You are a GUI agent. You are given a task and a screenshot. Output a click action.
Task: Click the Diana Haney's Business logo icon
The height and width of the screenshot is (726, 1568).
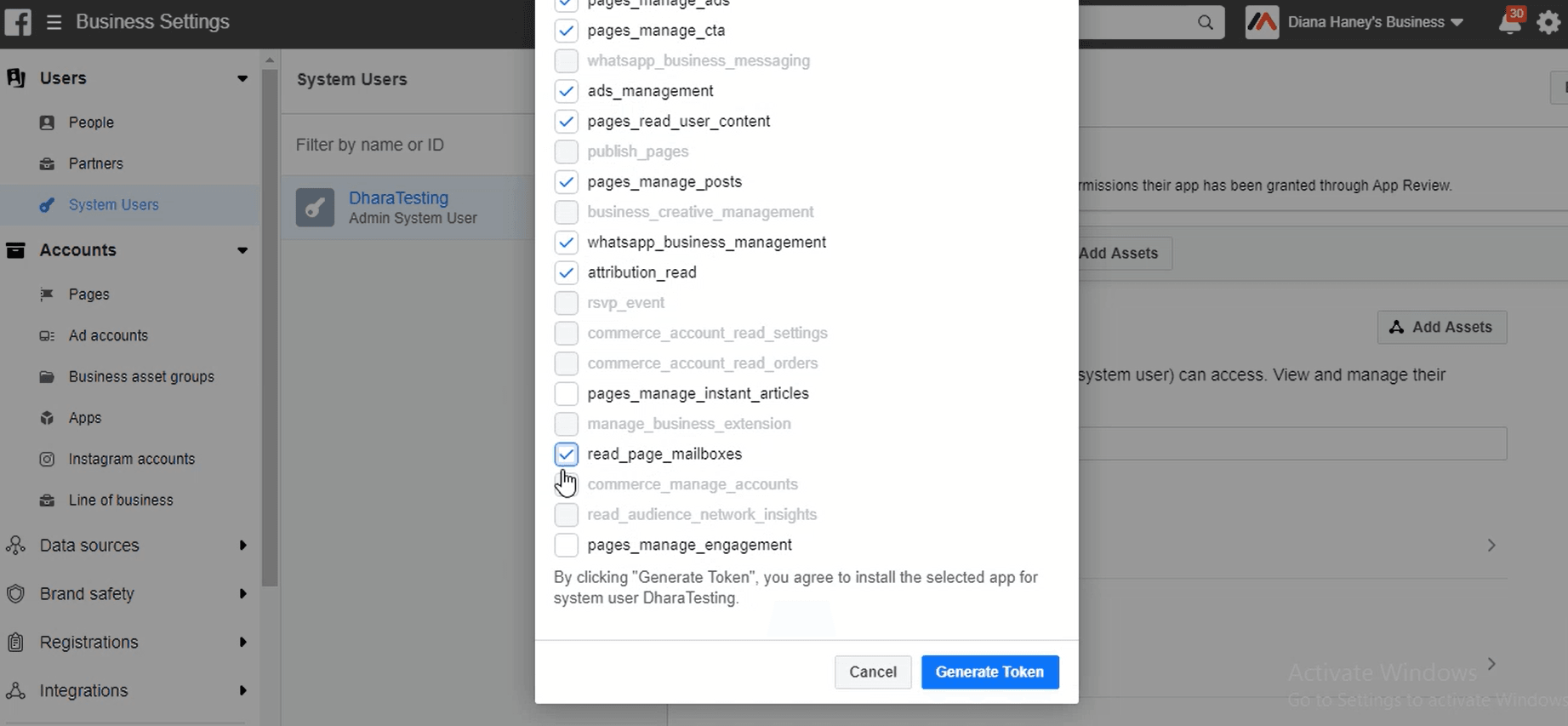pyautogui.click(x=1262, y=22)
